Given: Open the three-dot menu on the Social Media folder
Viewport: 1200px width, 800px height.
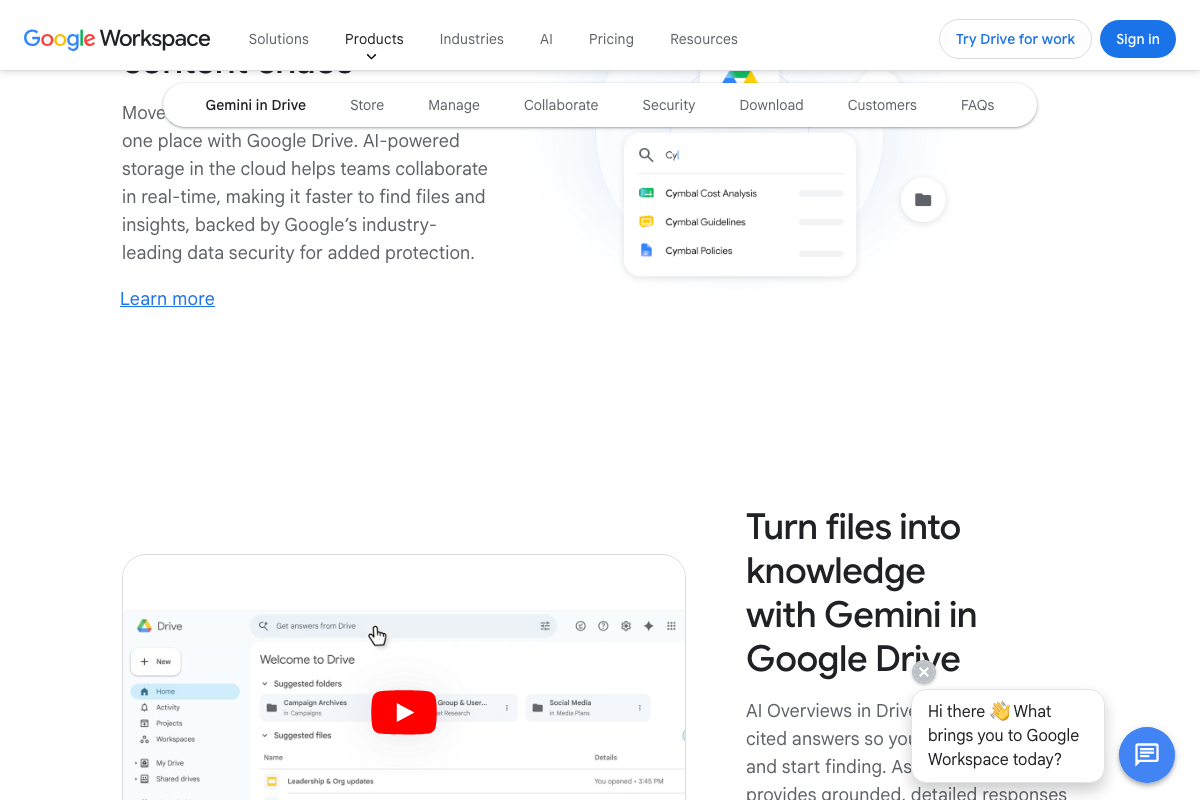Looking at the screenshot, I should pyautogui.click(x=639, y=708).
